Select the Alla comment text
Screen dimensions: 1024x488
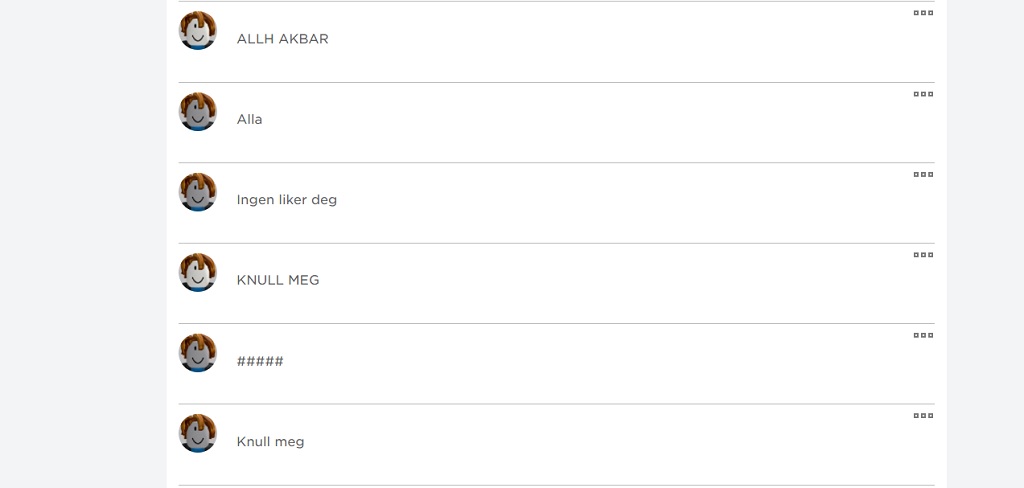tap(249, 119)
